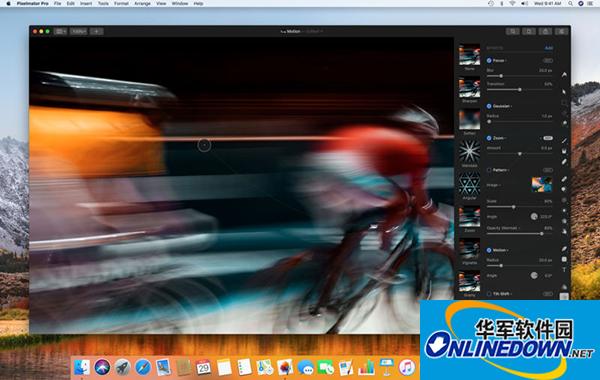The height and width of the screenshot is (380, 600).
Task: Select the paint bucket fill tool
Action: click(564, 151)
